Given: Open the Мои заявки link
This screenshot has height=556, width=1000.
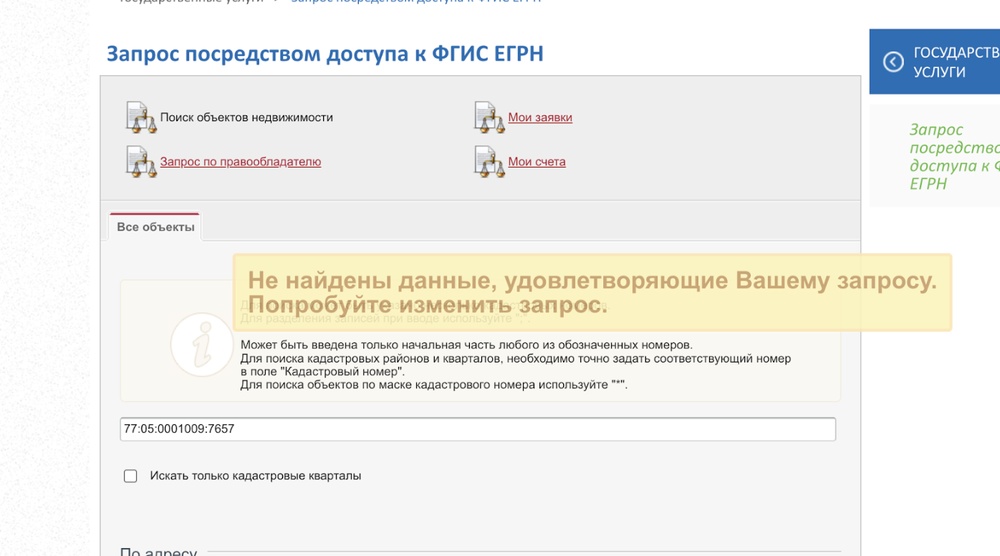Looking at the screenshot, I should click(x=540, y=117).
